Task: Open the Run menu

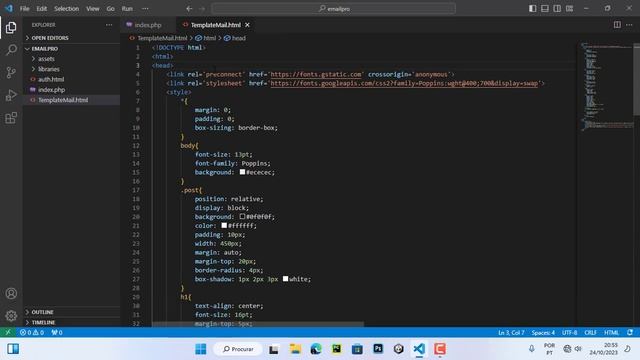Action: [x=127, y=9]
